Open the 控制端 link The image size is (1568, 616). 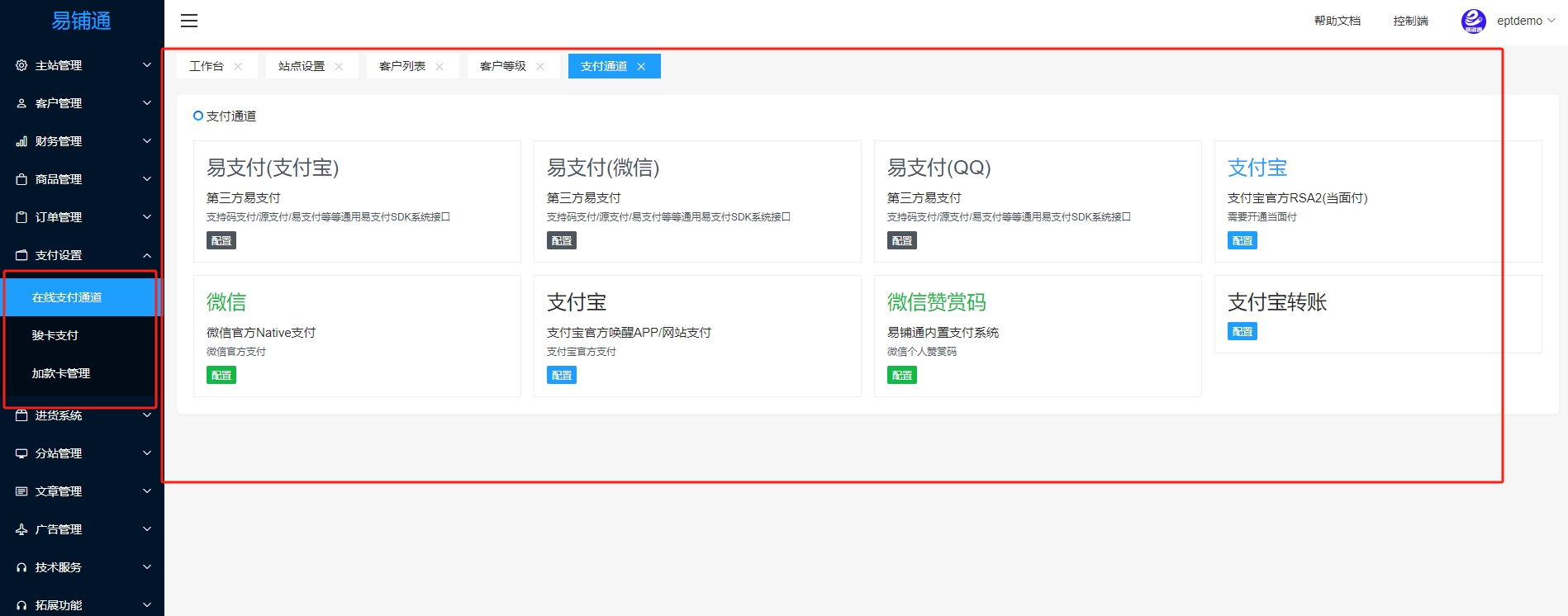(1411, 21)
